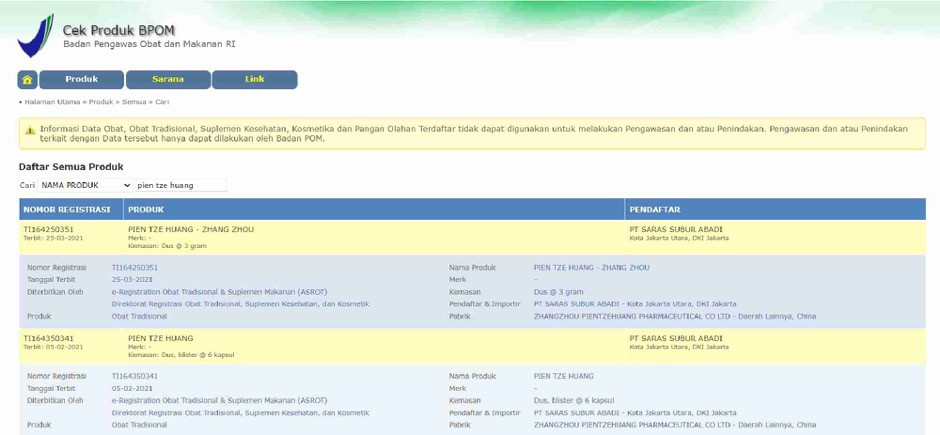Viewport: 940px width, 435px height.
Task: Click the PENDAFTAR column header
Action: pyautogui.click(x=655, y=210)
